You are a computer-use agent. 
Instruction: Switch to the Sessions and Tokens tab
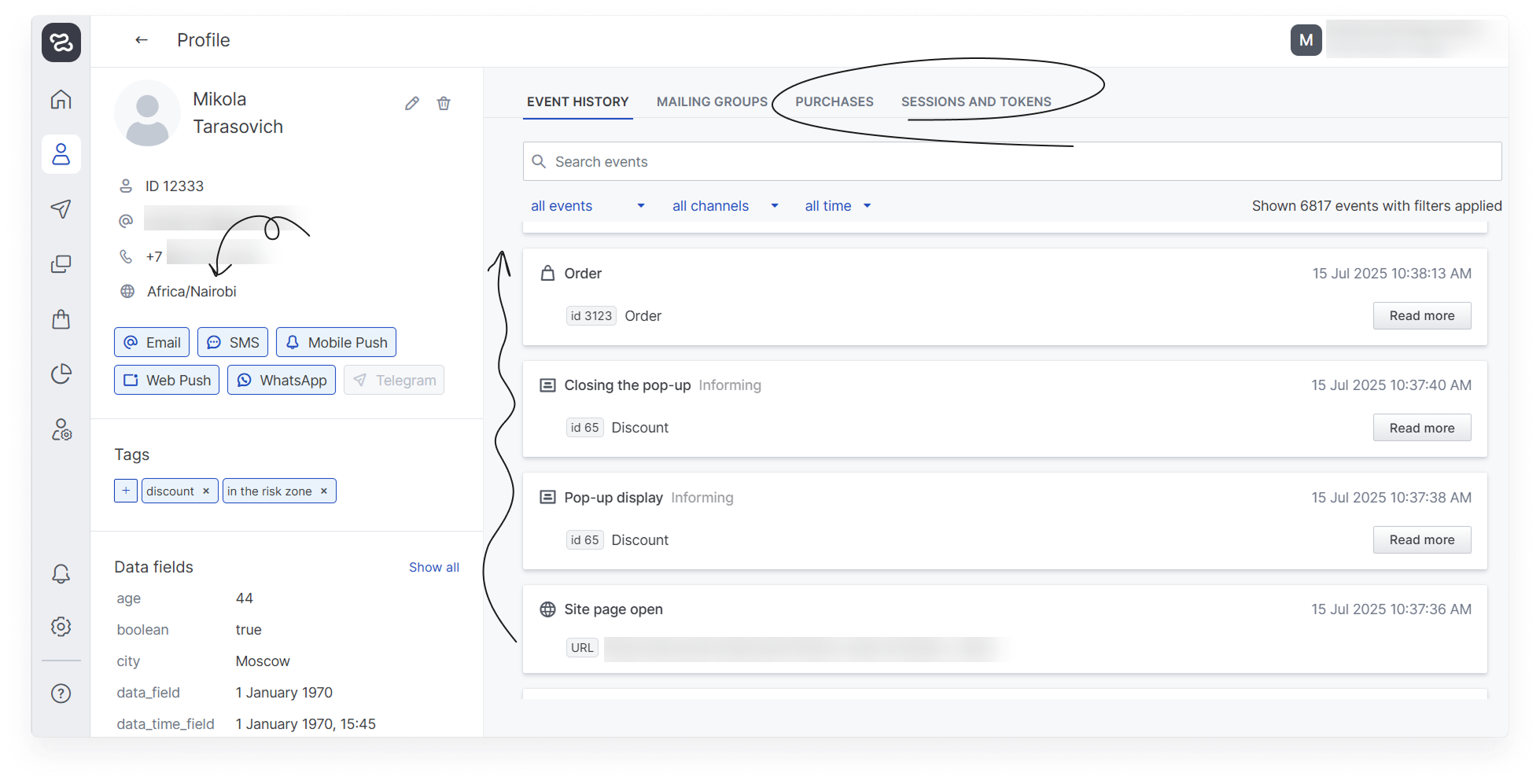coord(976,102)
